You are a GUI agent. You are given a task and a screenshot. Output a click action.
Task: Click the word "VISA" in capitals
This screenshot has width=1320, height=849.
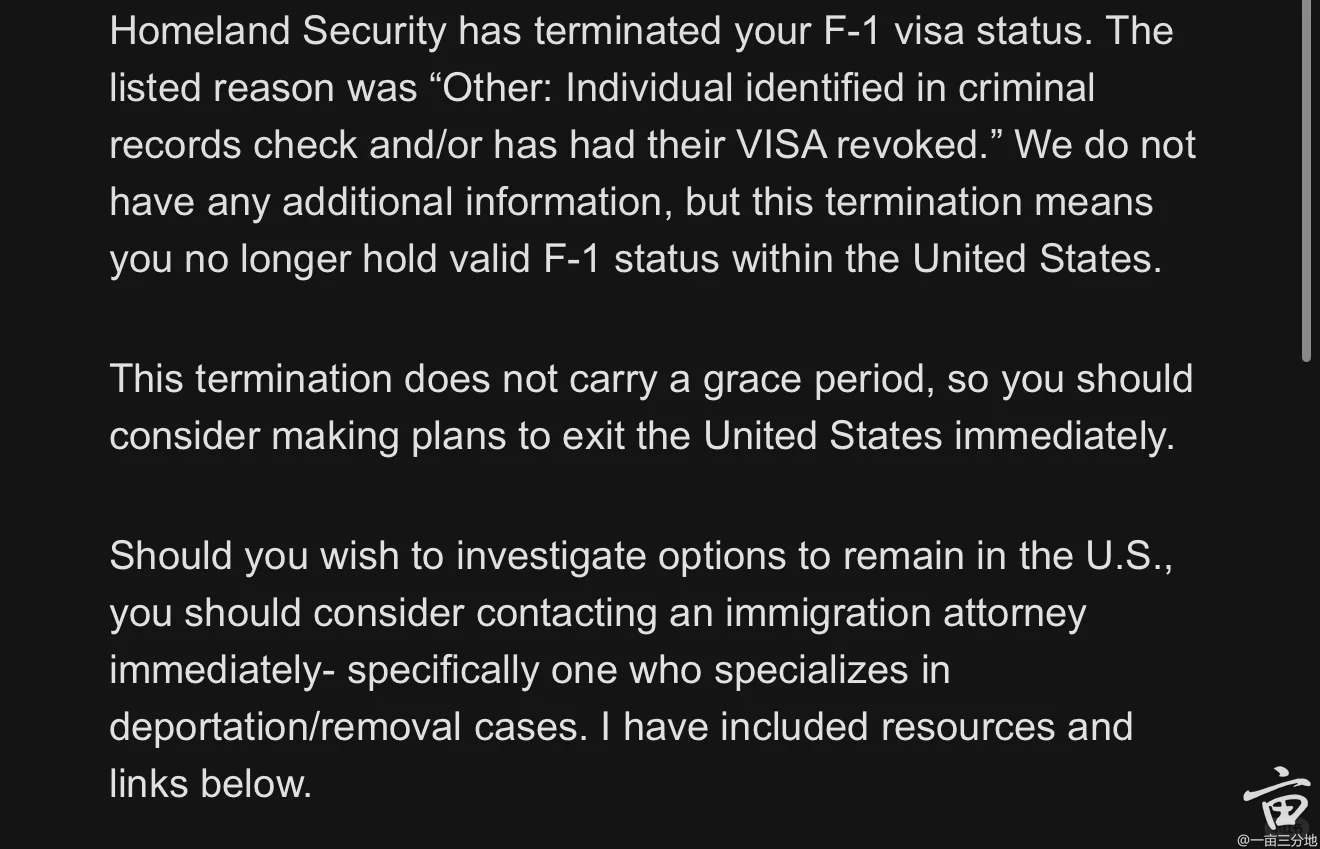(782, 145)
